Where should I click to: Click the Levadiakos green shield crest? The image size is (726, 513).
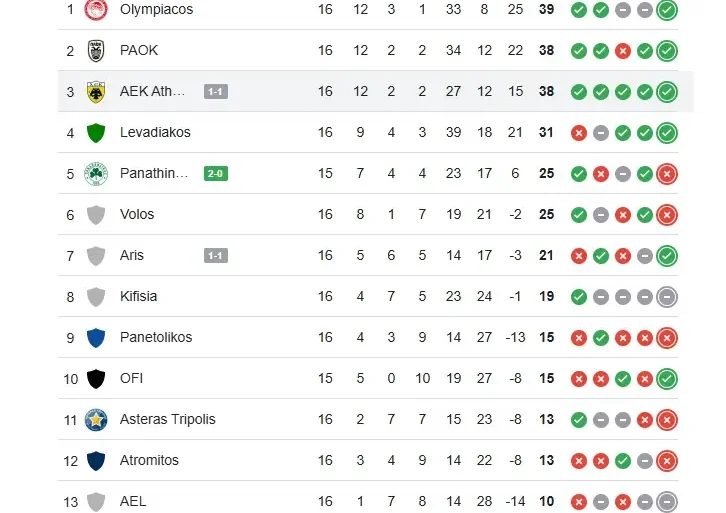96,133
